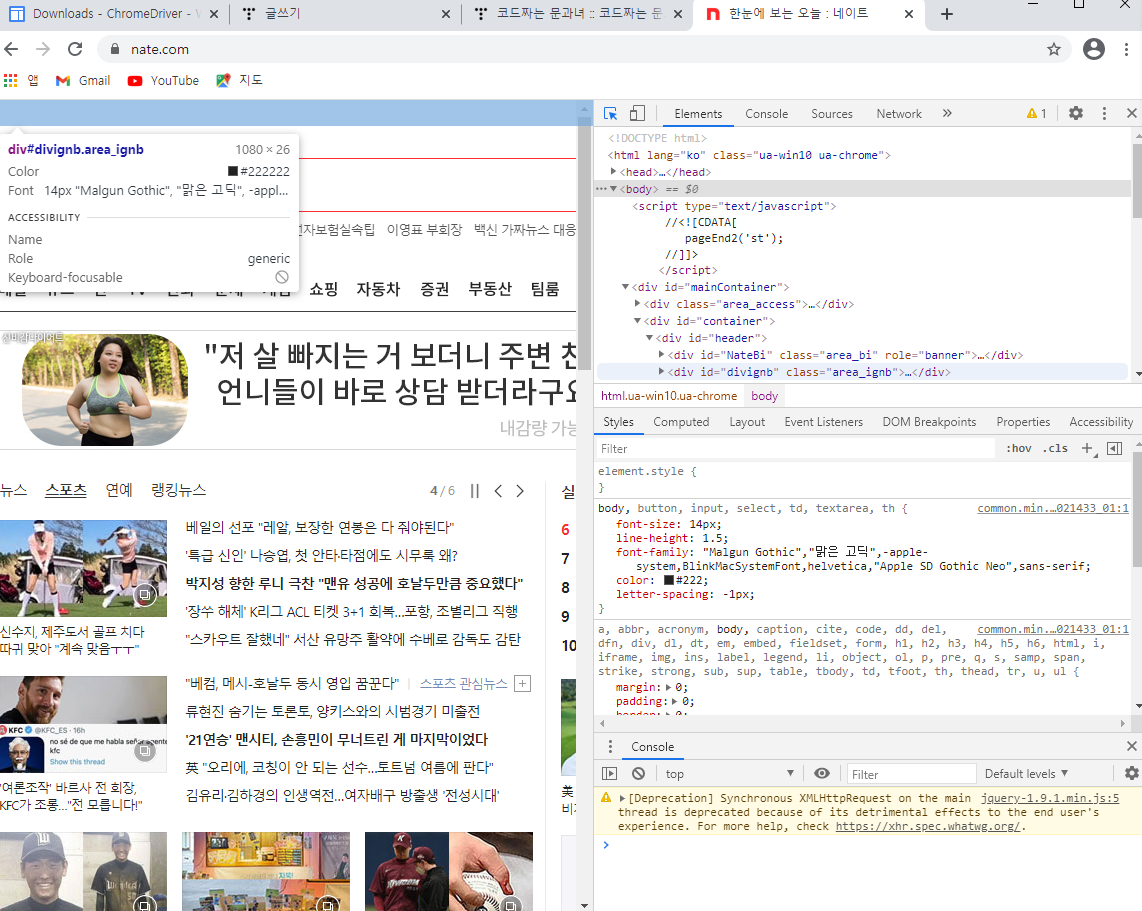Open jquery-1.9.1.min.js:5 source link

coord(1050,798)
